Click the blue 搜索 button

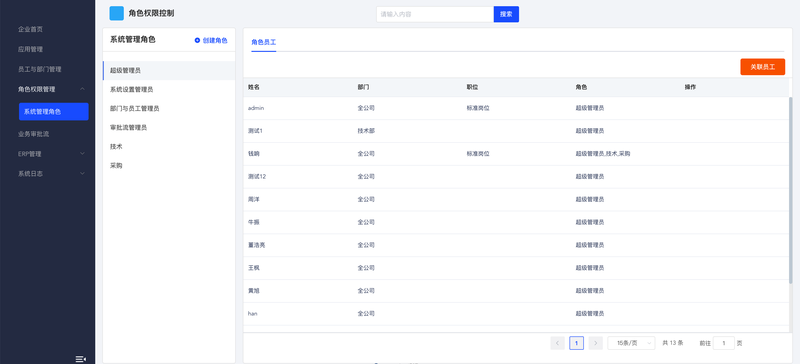[x=506, y=14]
